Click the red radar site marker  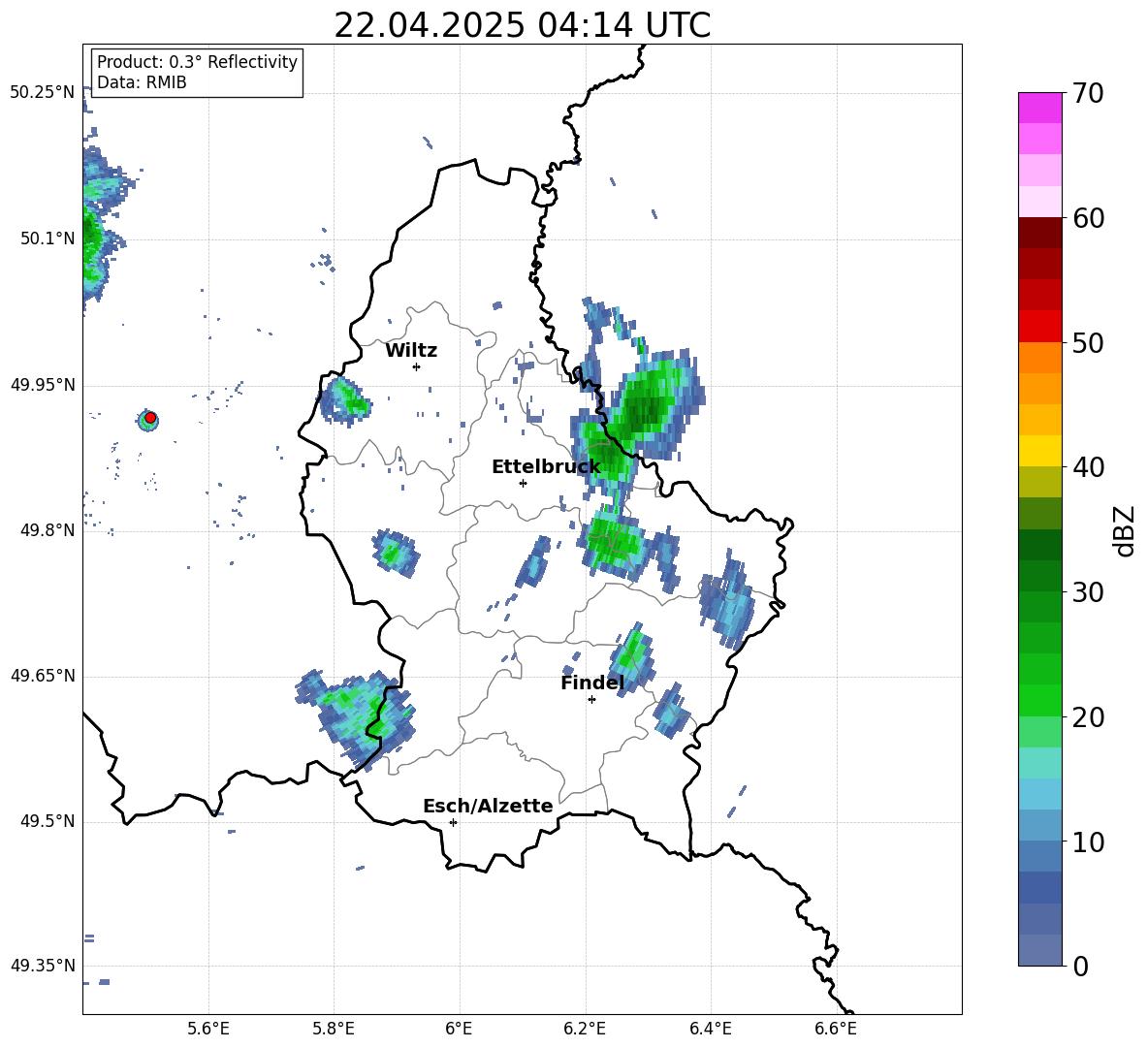[150, 418]
